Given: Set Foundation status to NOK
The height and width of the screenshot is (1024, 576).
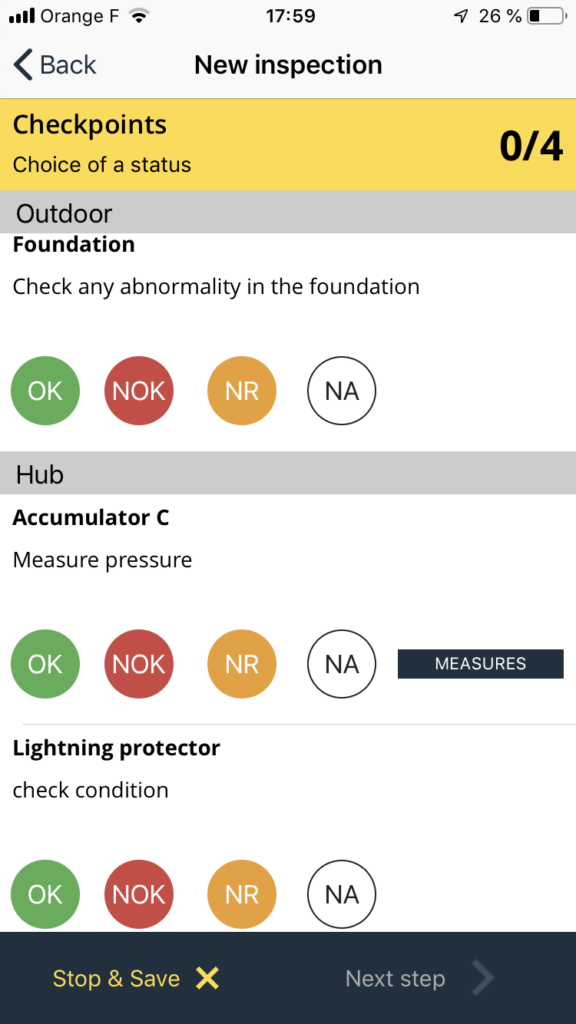Looking at the screenshot, I should pyautogui.click(x=139, y=391).
